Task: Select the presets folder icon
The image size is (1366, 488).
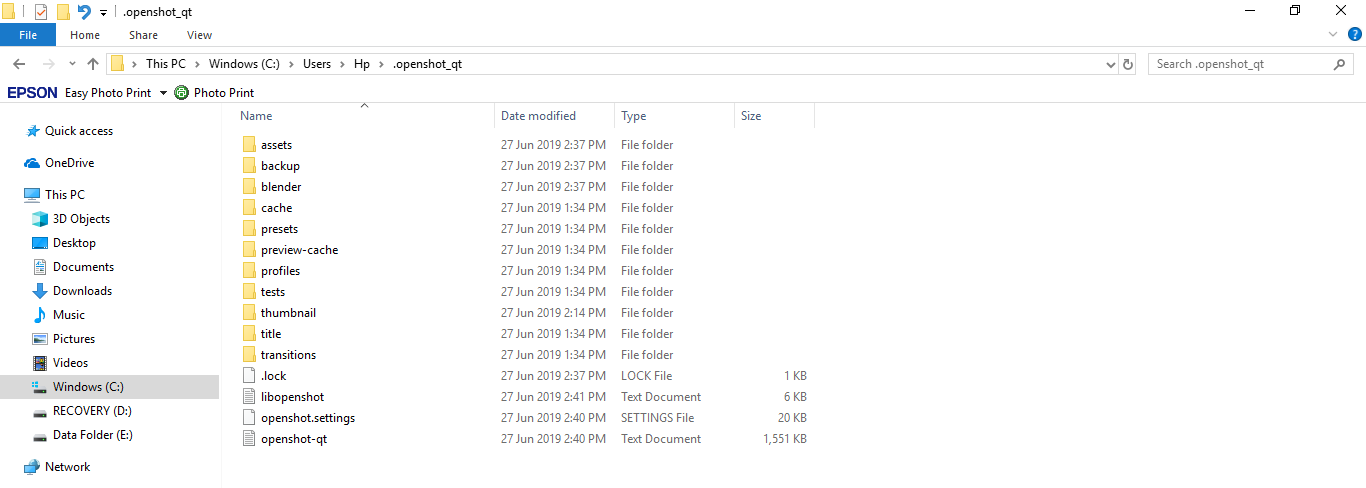Action: tap(250, 229)
